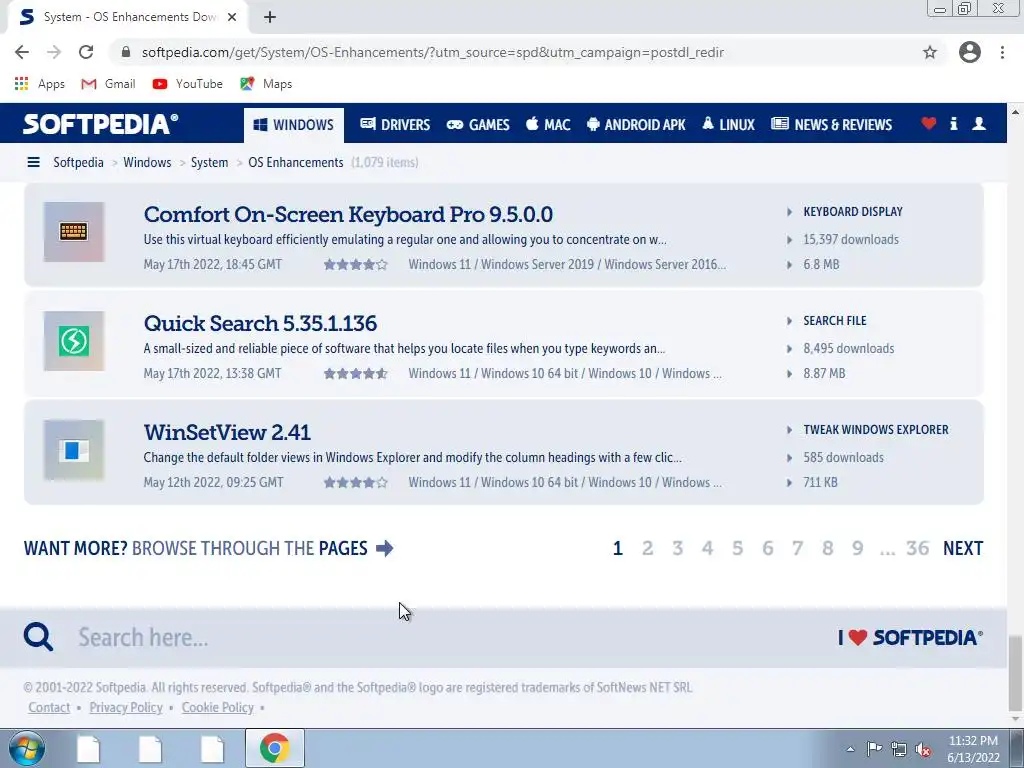
Task: Open Comfort On-Screen Keyboard Pro icon thumbnail
Action: pos(74,232)
